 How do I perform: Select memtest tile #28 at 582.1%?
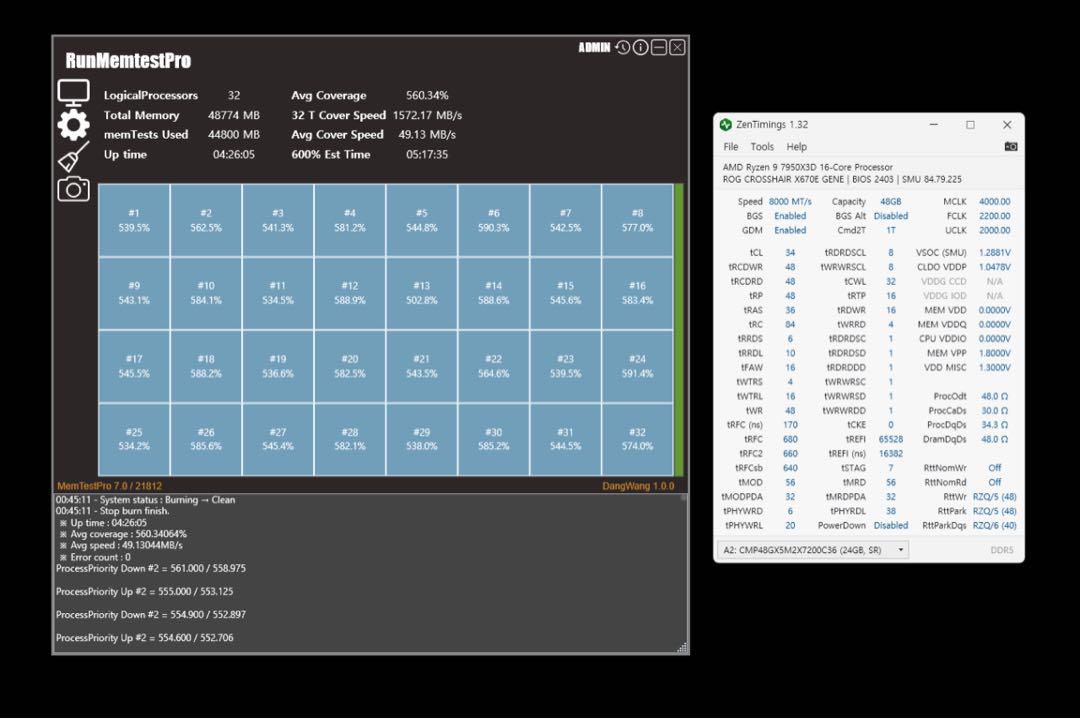point(350,439)
